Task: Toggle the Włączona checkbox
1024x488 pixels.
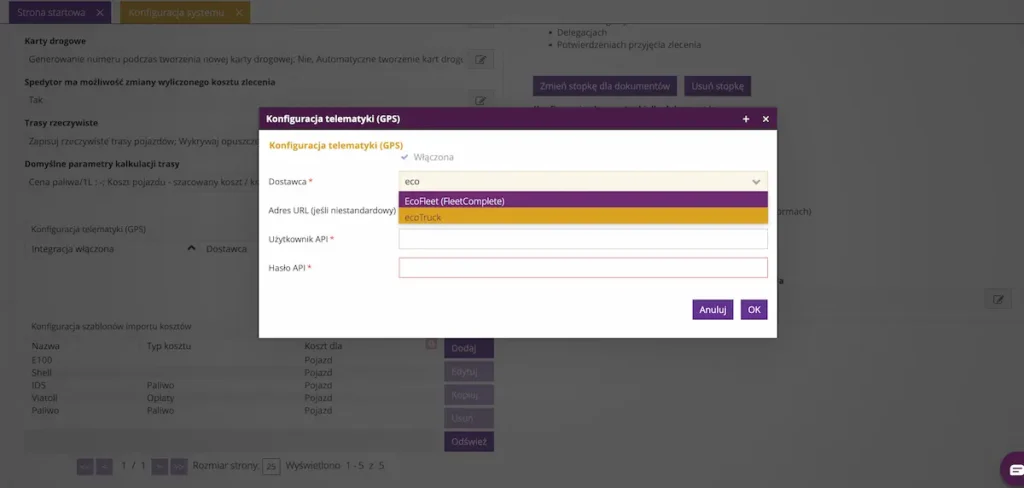Action: (x=405, y=157)
